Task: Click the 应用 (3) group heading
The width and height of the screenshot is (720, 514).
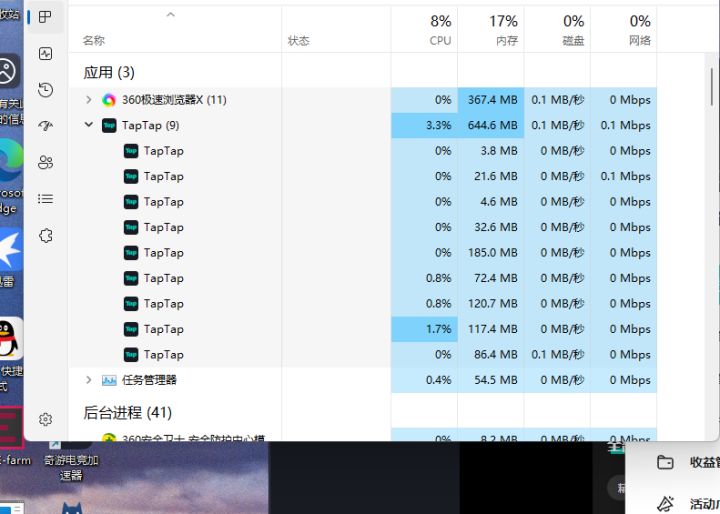Action: click(x=109, y=73)
